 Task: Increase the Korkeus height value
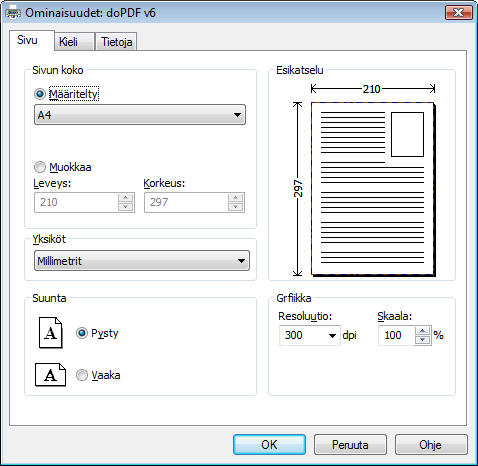(236, 198)
